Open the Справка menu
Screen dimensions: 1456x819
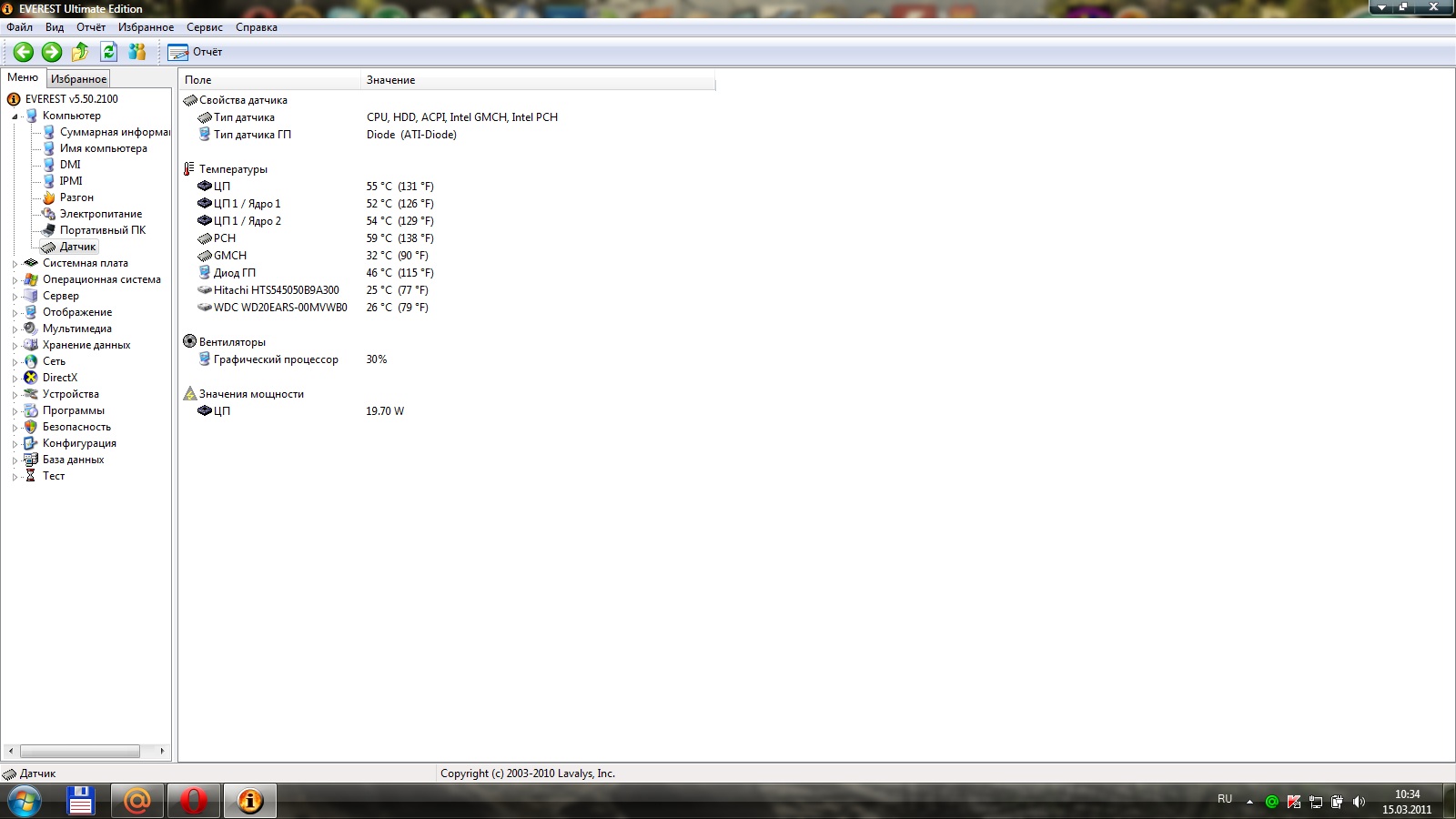[x=257, y=27]
